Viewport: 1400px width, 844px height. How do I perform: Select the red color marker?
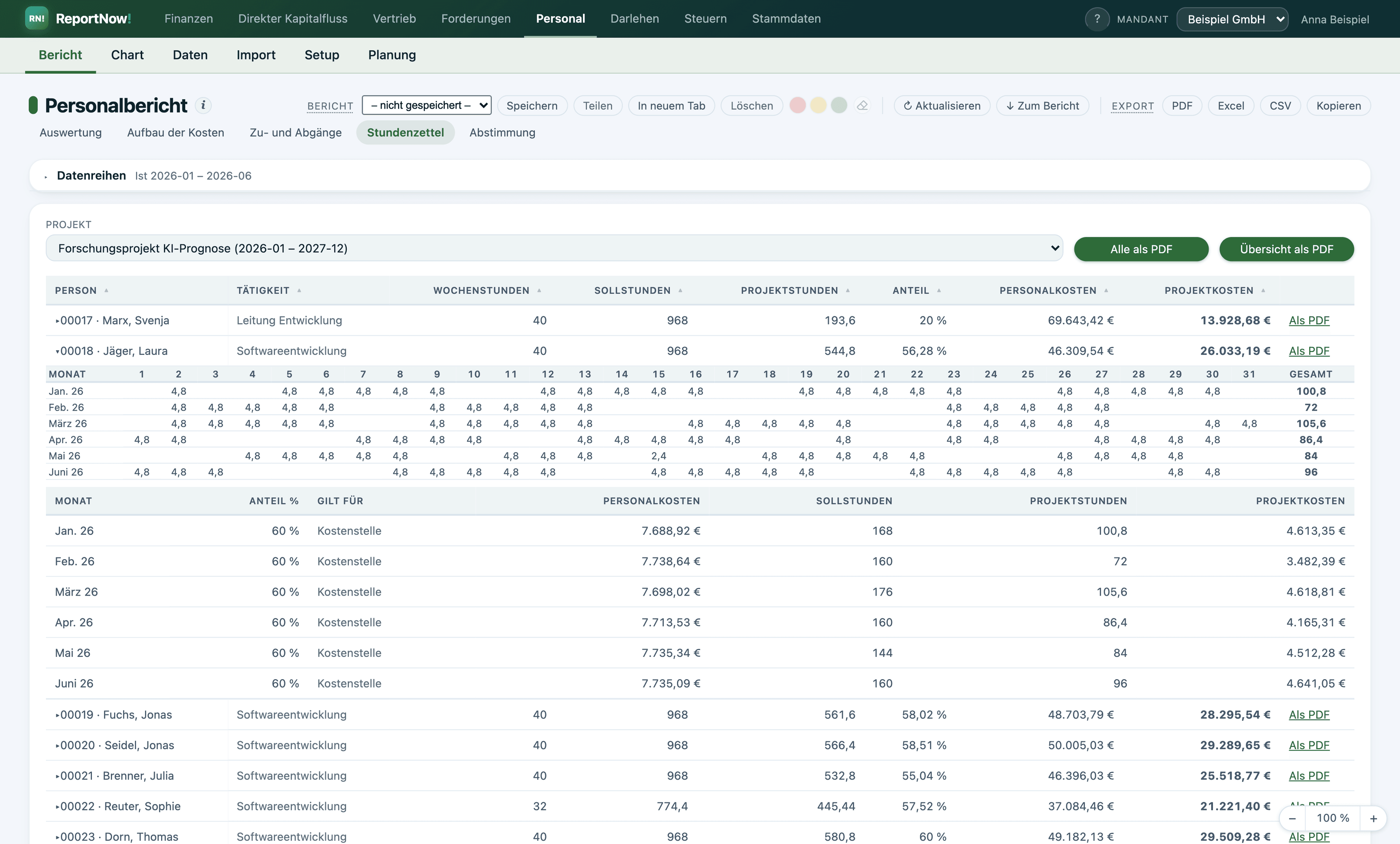click(x=797, y=105)
